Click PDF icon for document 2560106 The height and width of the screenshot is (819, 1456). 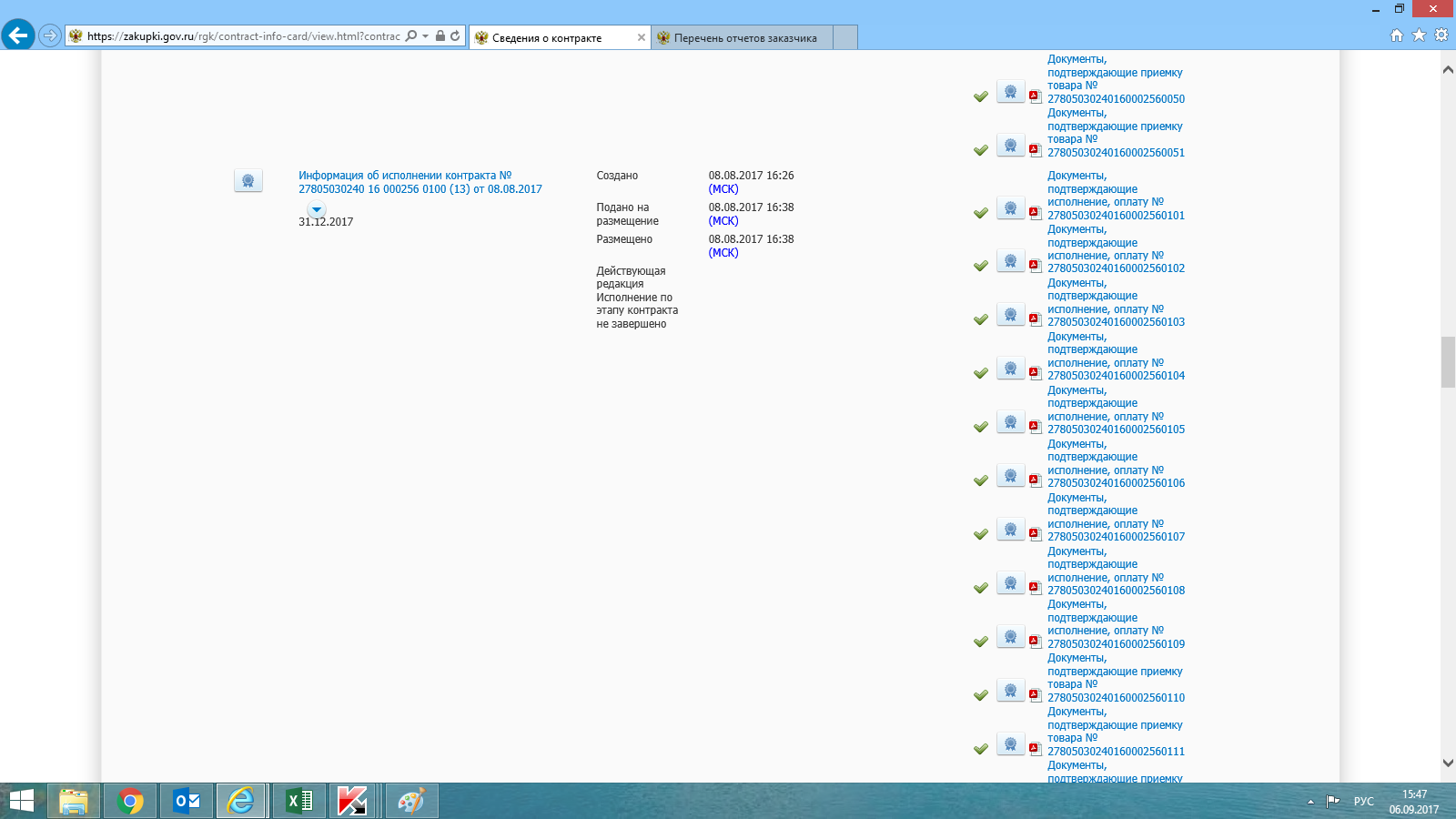tap(1035, 480)
